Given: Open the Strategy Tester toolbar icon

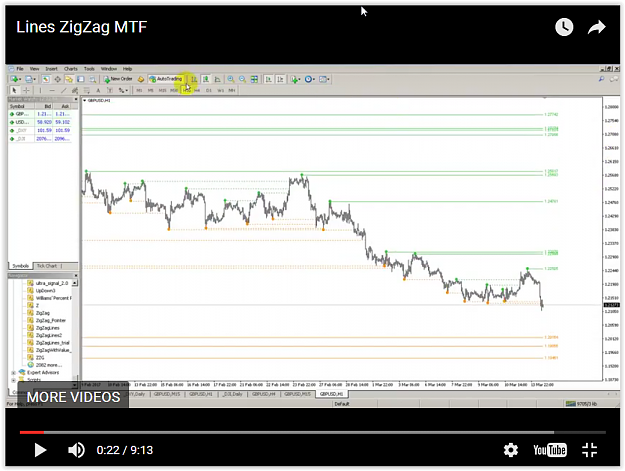Looking at the screenshot, I should click(x=92, y=79).
